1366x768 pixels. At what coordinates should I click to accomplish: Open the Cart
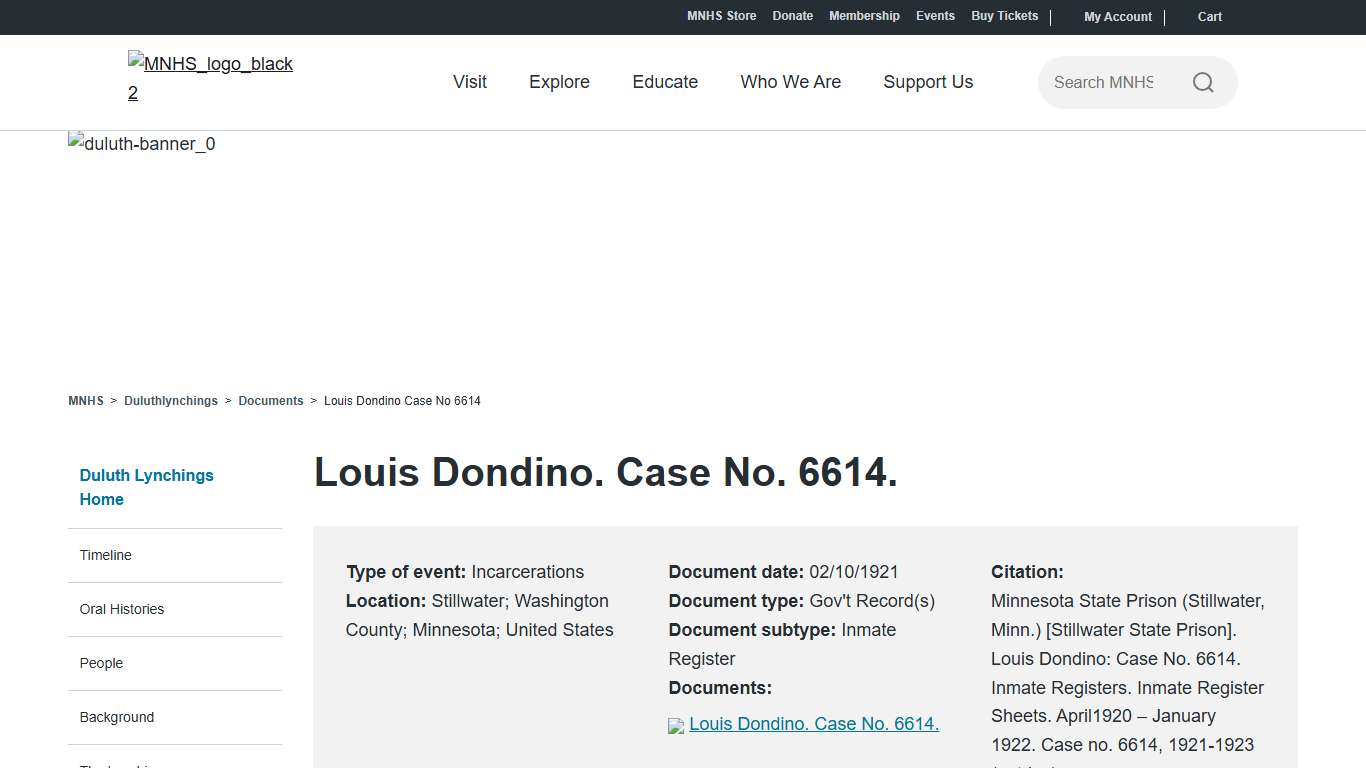(1209, 16)
